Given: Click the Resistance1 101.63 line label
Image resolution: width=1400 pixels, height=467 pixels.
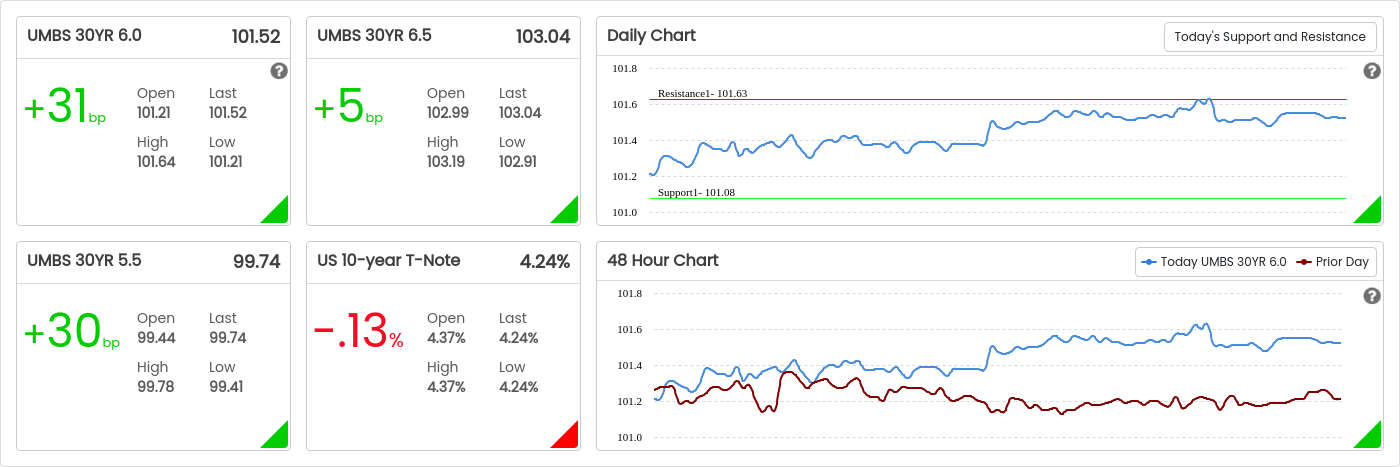Looking at the screenshot, I should click(x=702, y=93).
